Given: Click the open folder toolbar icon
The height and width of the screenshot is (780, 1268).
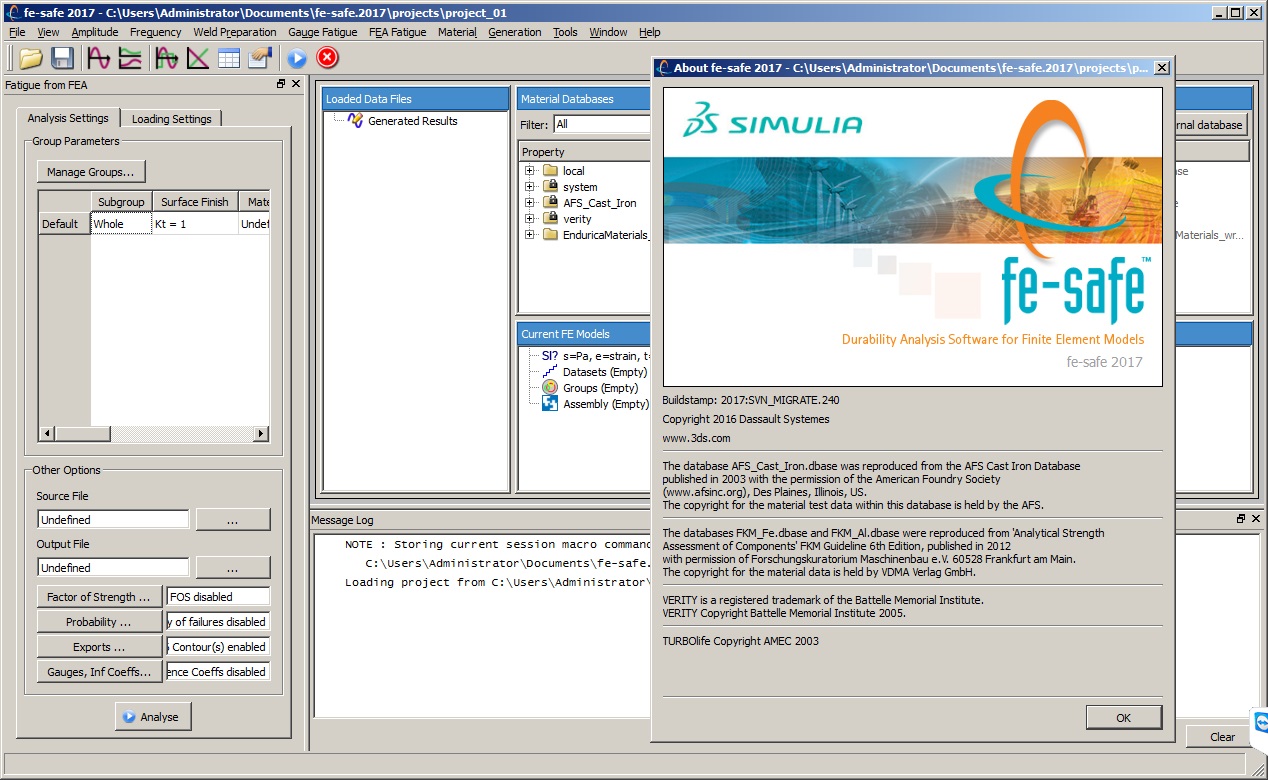Looking at the screenshot, I should point(31,58).
